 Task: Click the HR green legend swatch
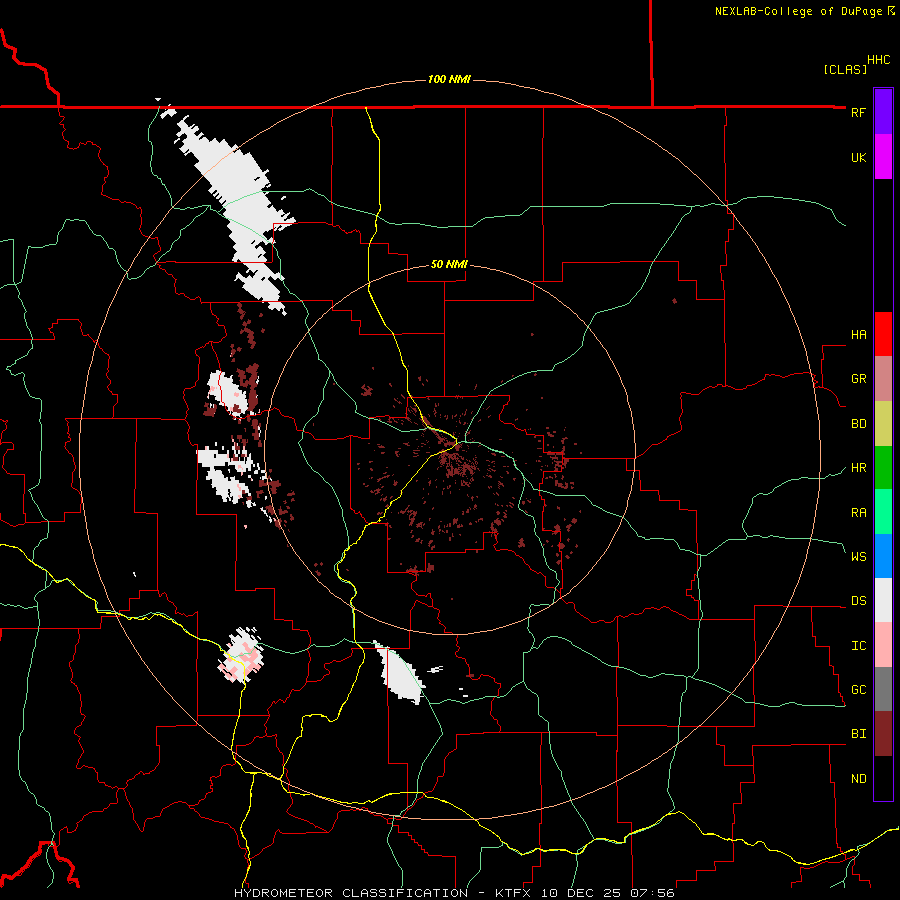[883, 468]
